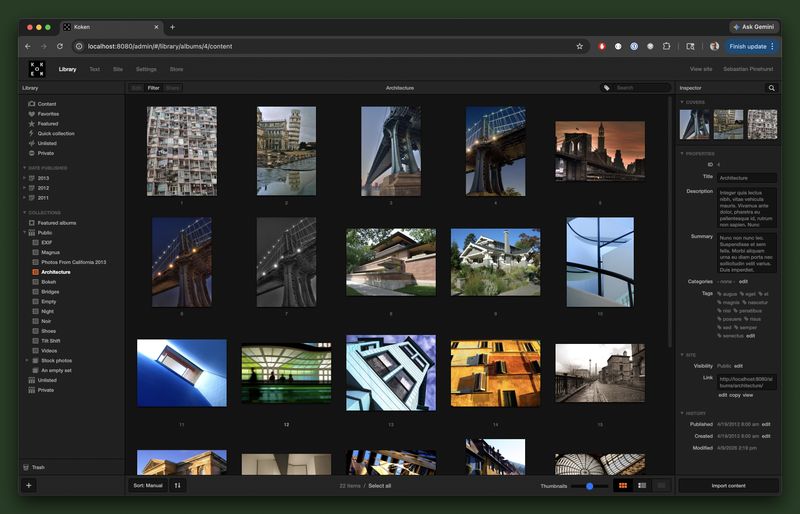This screenshot has height=514, width=800.
Task: Collapse the Public album set
Action: pos(24,233)
